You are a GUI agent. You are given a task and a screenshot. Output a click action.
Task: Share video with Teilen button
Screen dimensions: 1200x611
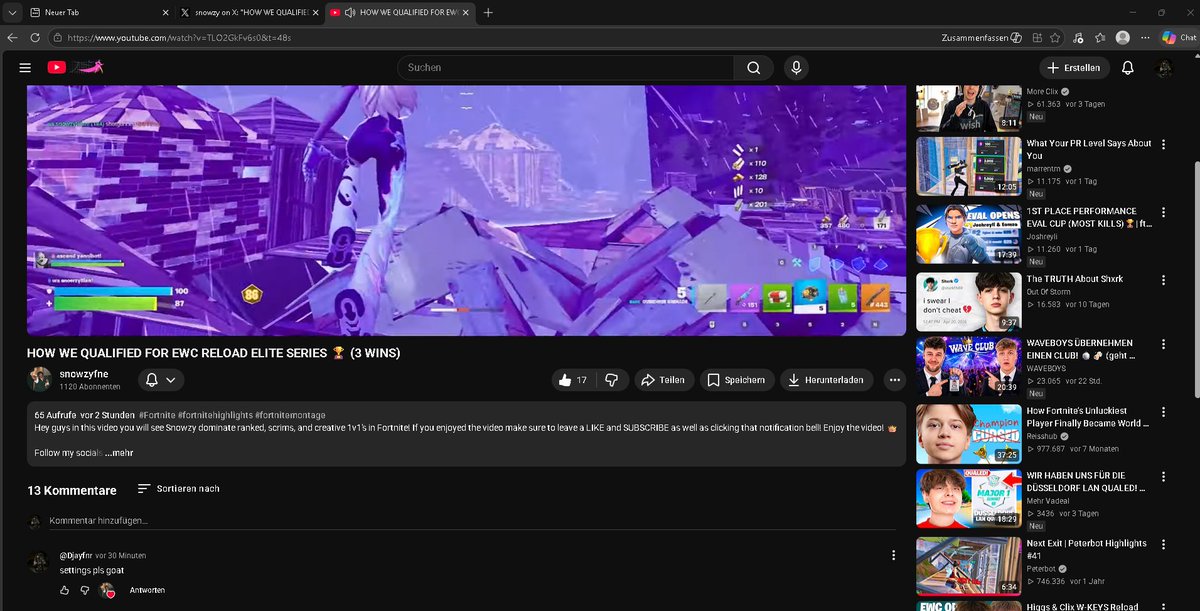coord(664,380)
